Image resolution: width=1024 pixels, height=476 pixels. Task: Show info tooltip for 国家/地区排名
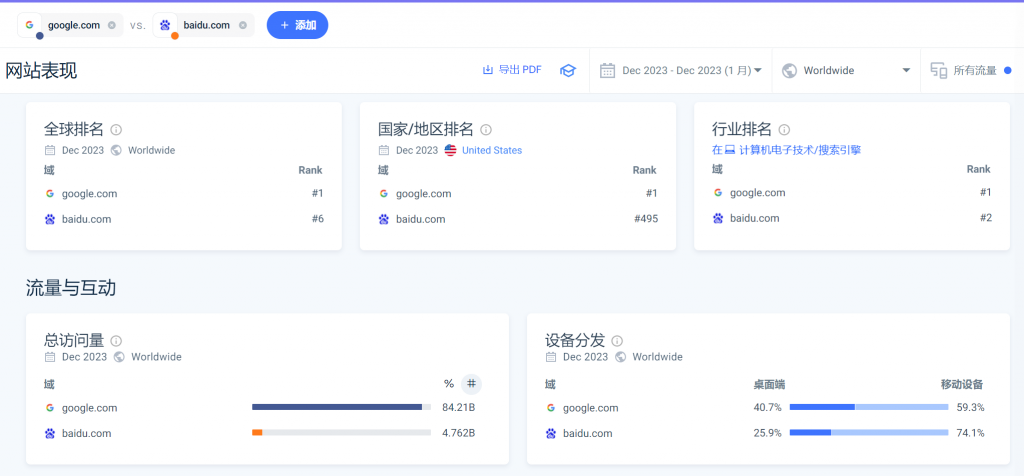486,129
